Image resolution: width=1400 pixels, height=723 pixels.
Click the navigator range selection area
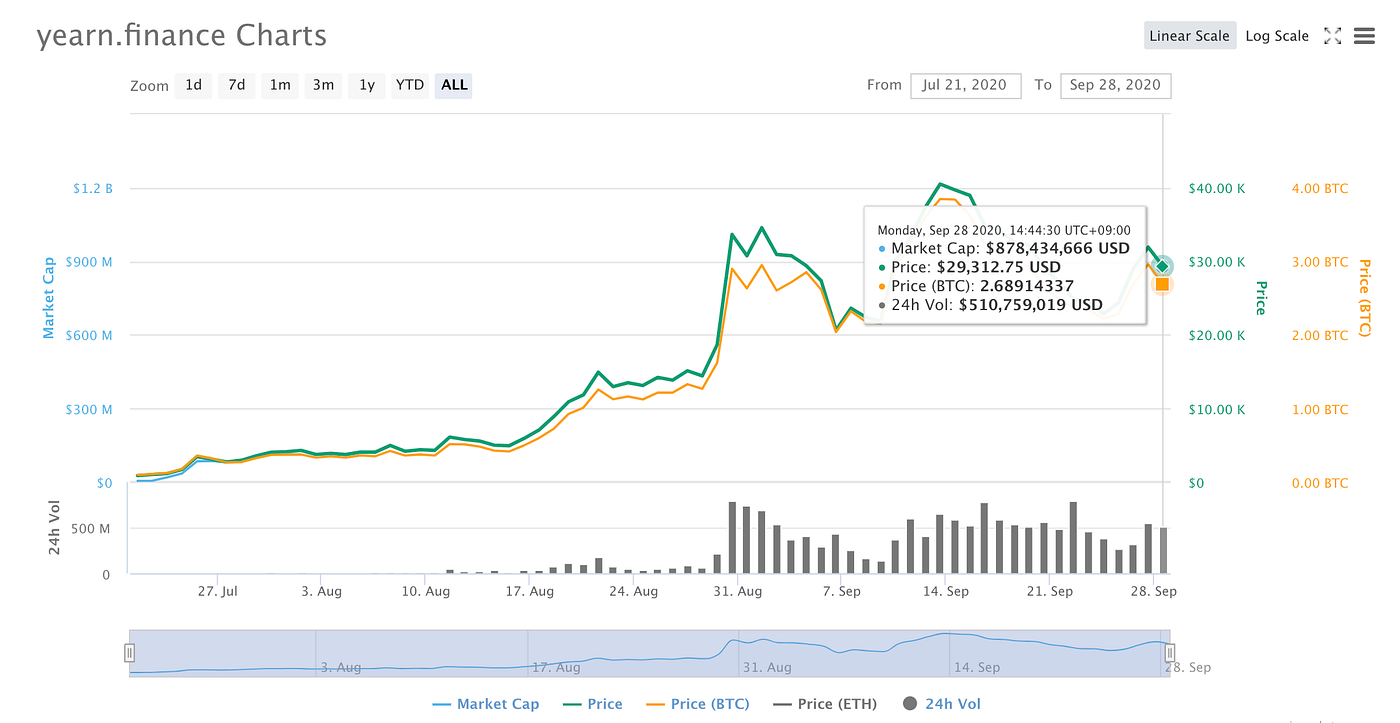click(649, 653)
